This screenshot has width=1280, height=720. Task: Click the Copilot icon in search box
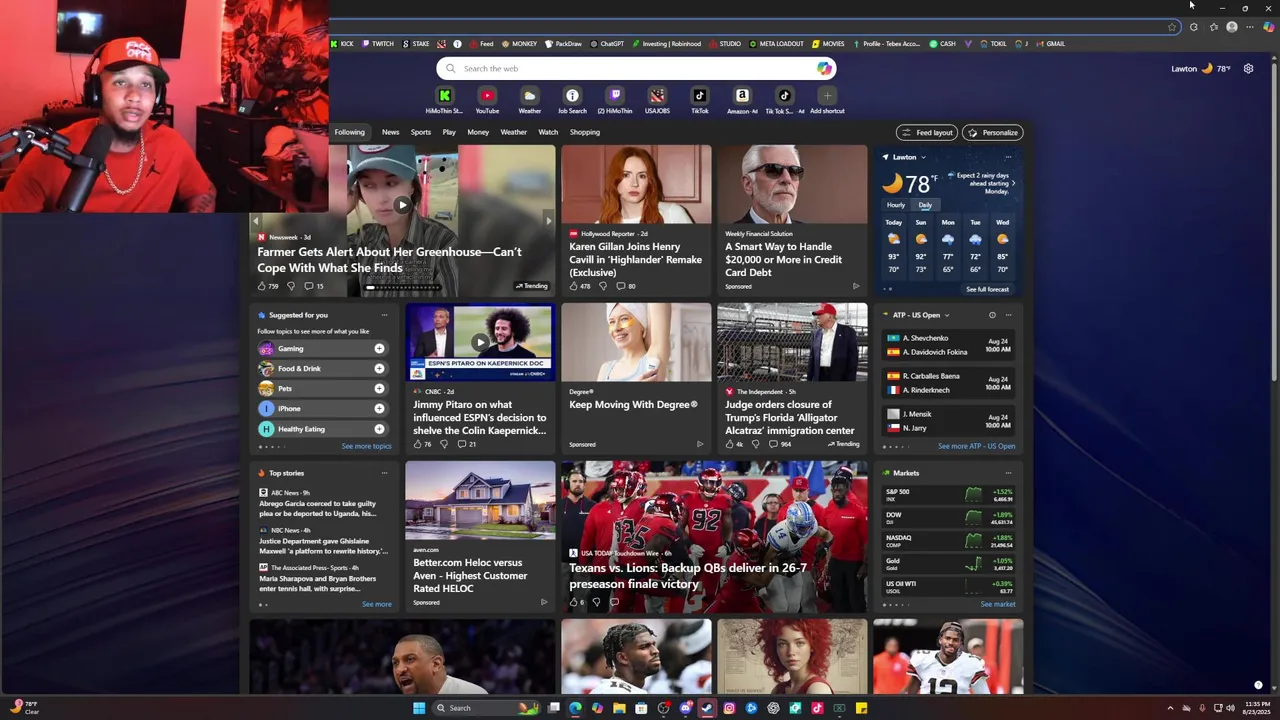click(823, 68)
